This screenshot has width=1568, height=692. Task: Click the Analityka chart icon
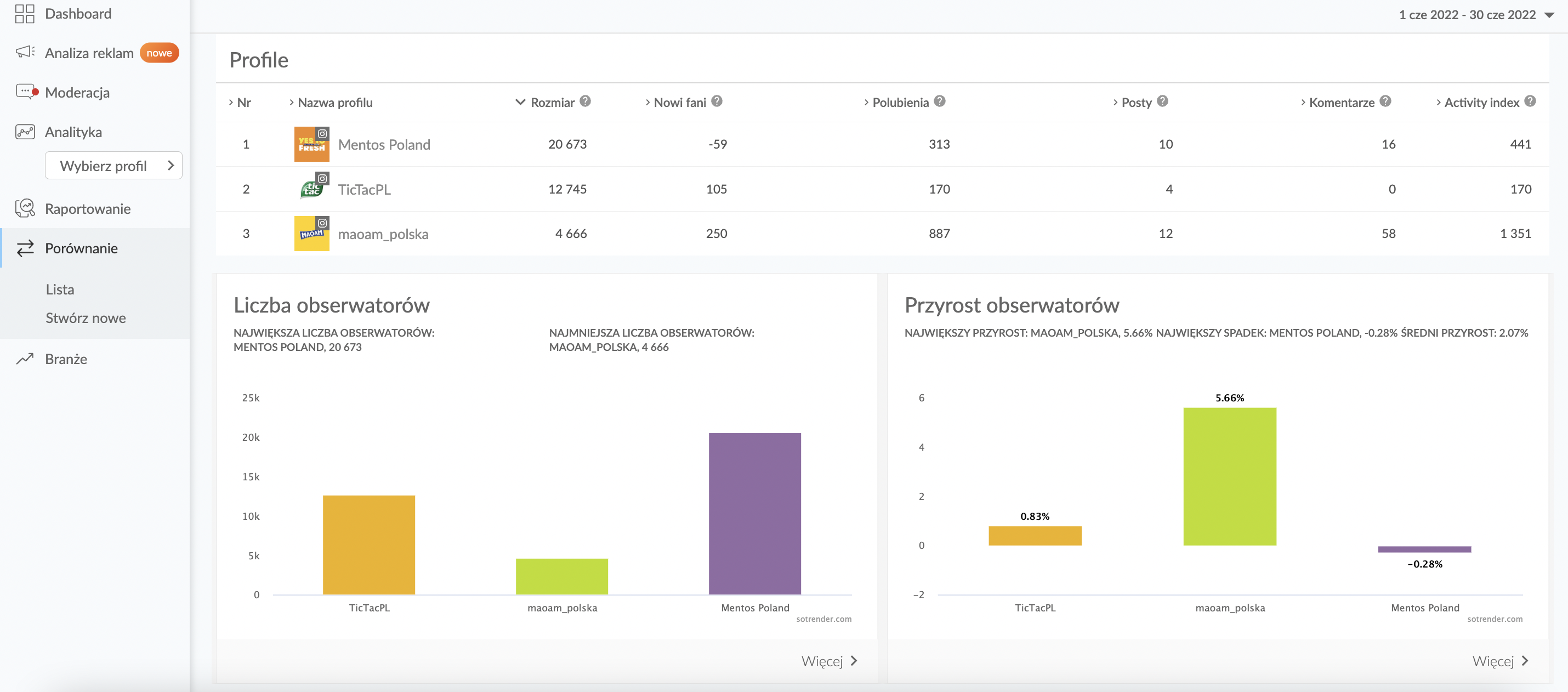click(25, 132)
